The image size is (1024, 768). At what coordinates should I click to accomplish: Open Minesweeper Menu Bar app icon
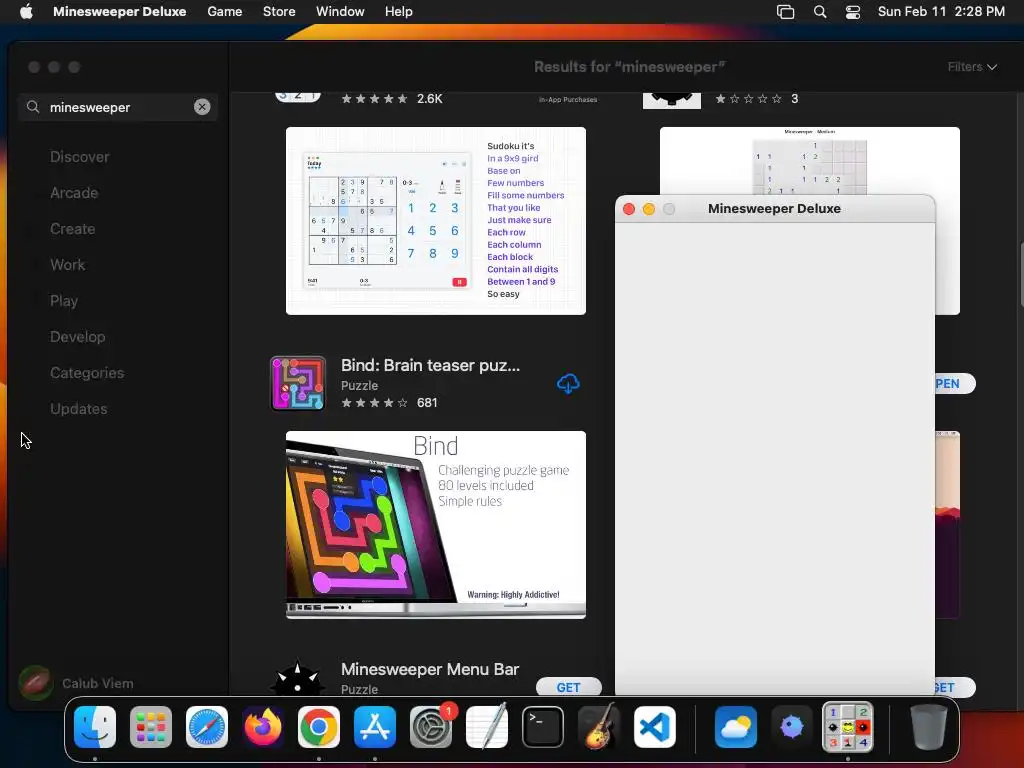click(x=298, y=678)
